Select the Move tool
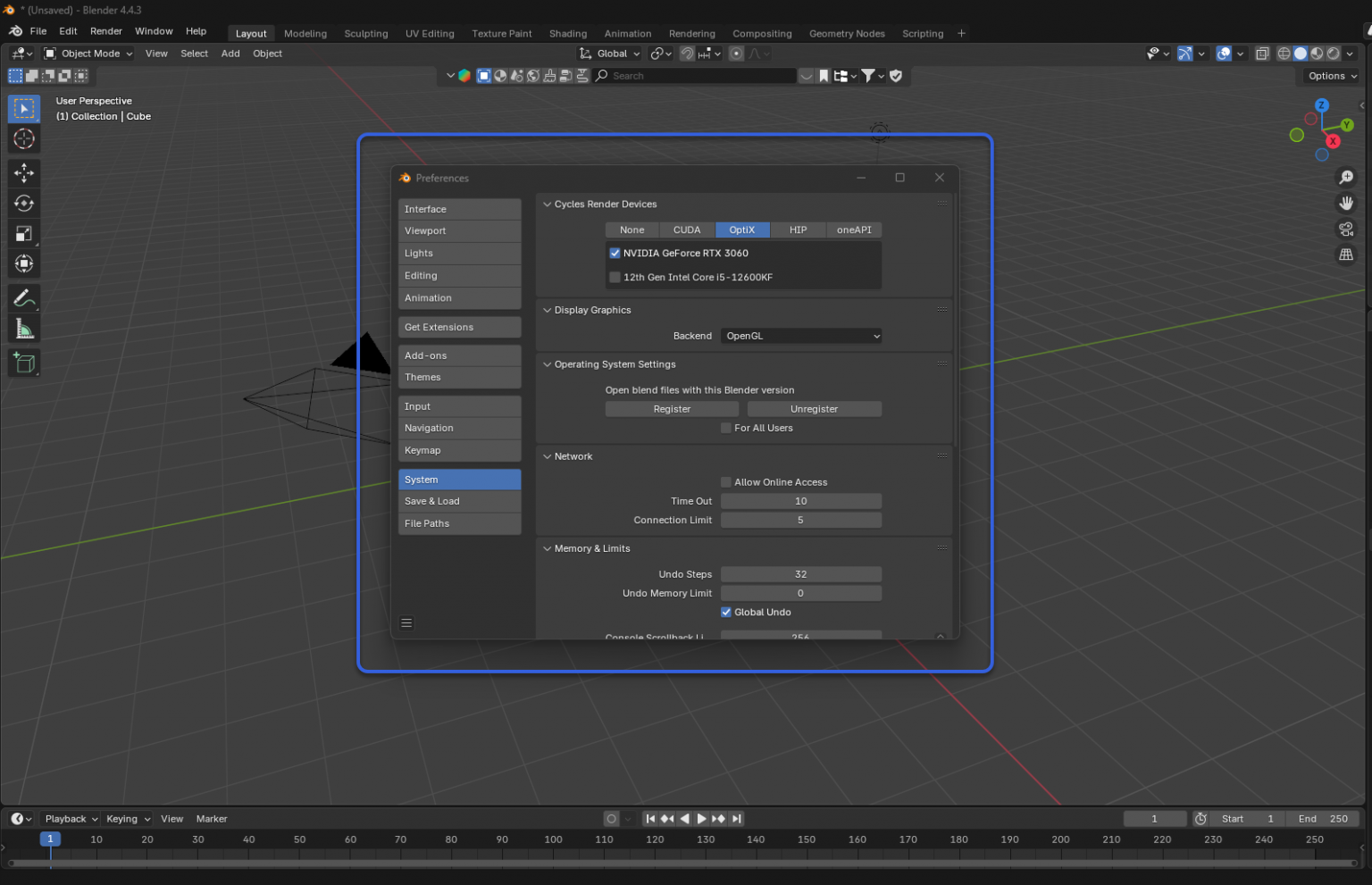Screen dimensions: 1372x885 point(24,173)
